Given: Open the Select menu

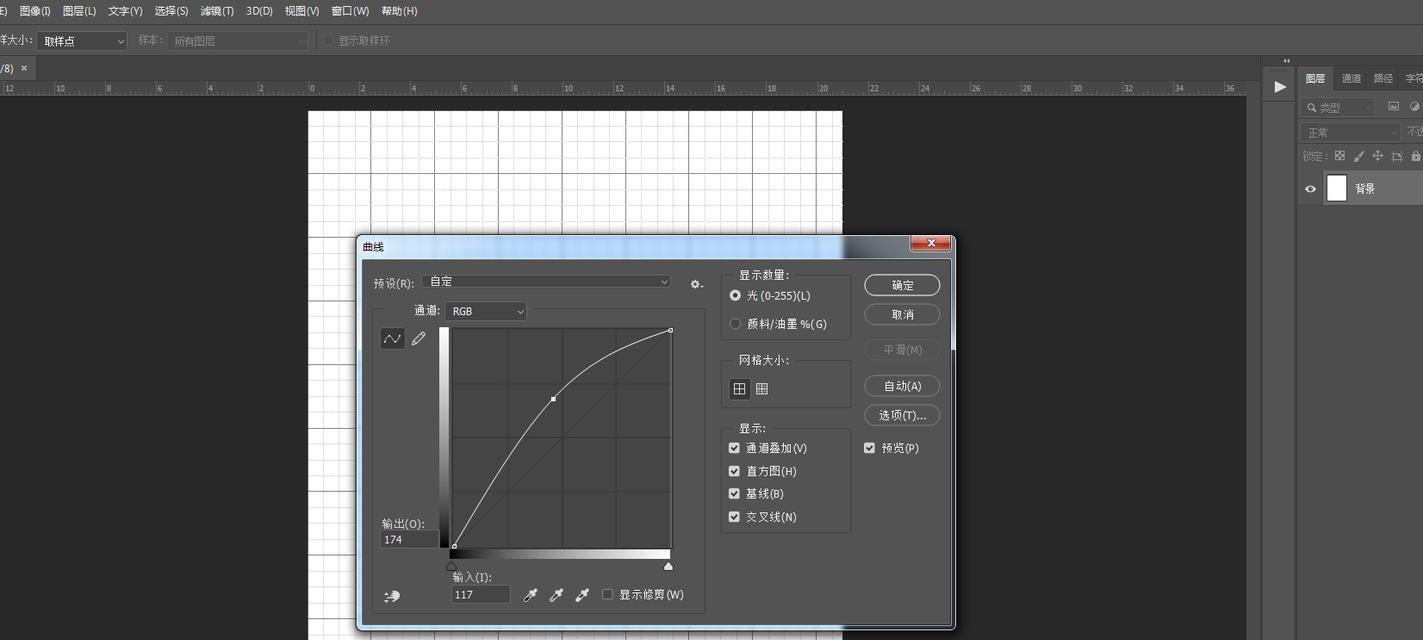Looking at the screenshot, I should (x=171, y=11).
